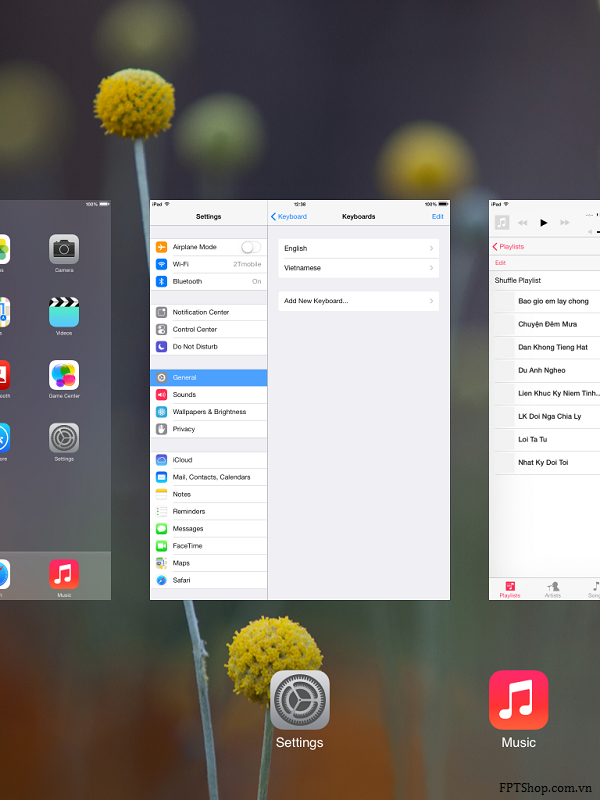Click the Notification Center icon
Viewport: 600px width, 800px height.
click(x=161, y=312)
